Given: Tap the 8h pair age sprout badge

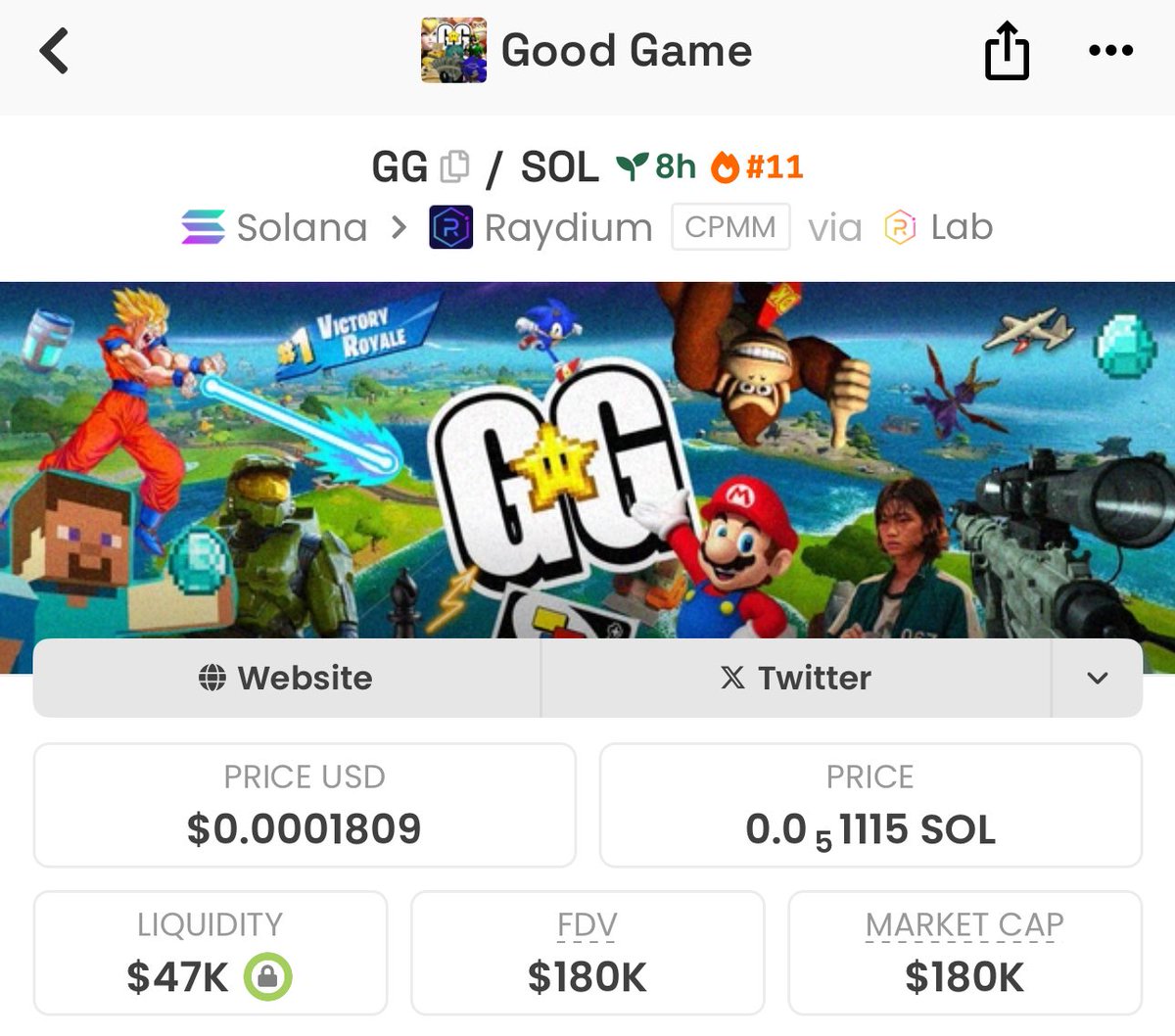Looking at the screenshot, I should (x=656, y=166).
